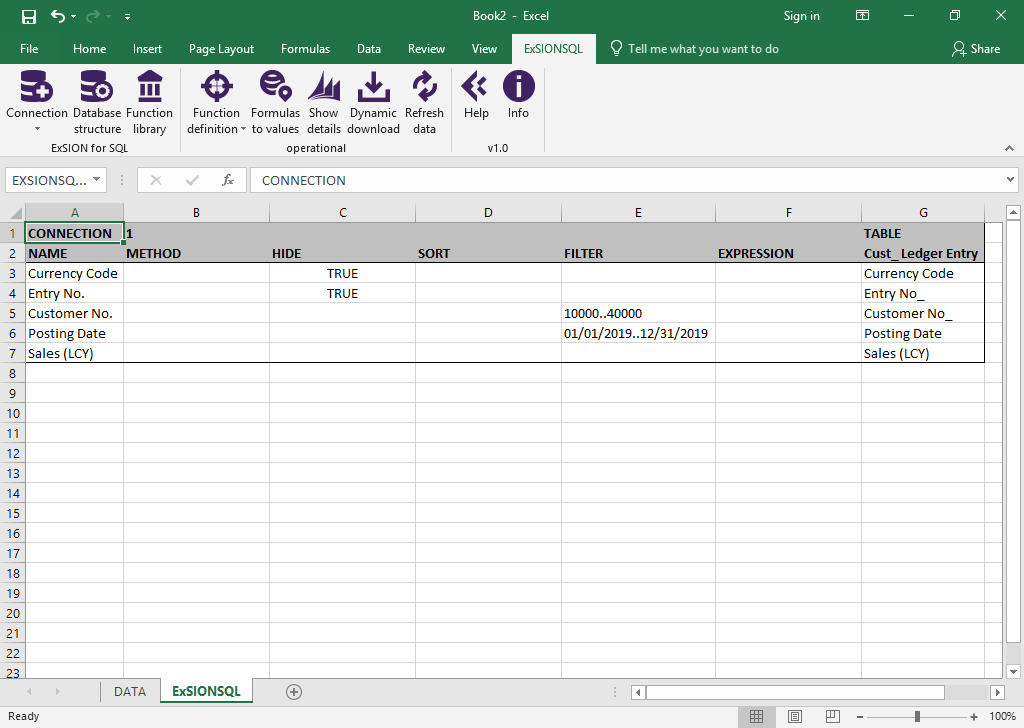
Task: Switch to DATA sheet tab
Action: [130, 691]
